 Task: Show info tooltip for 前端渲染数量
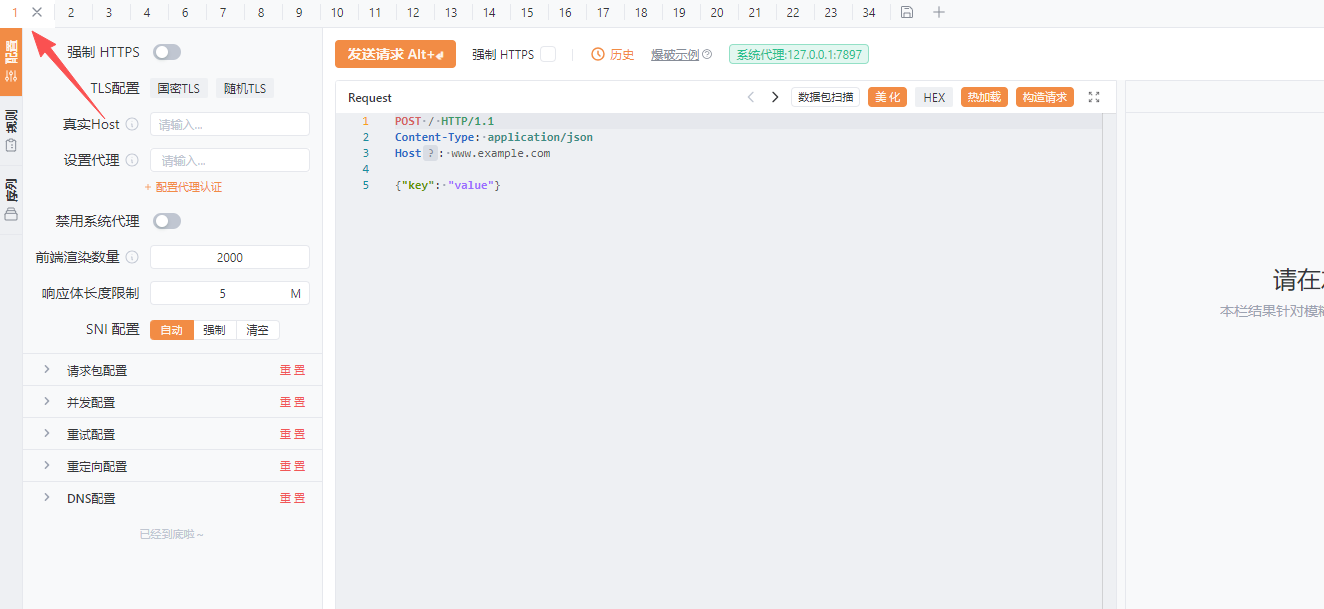click(132, 257)
